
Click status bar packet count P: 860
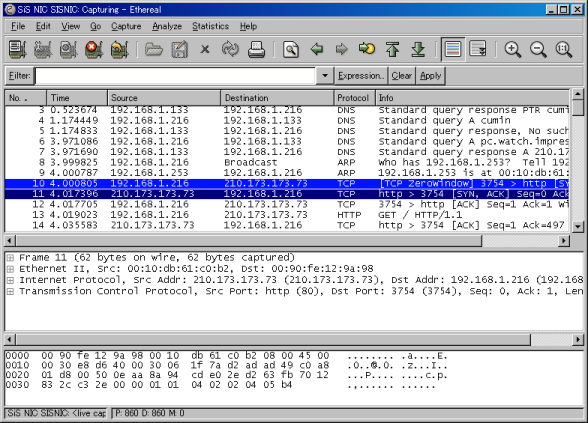[126, 413]
